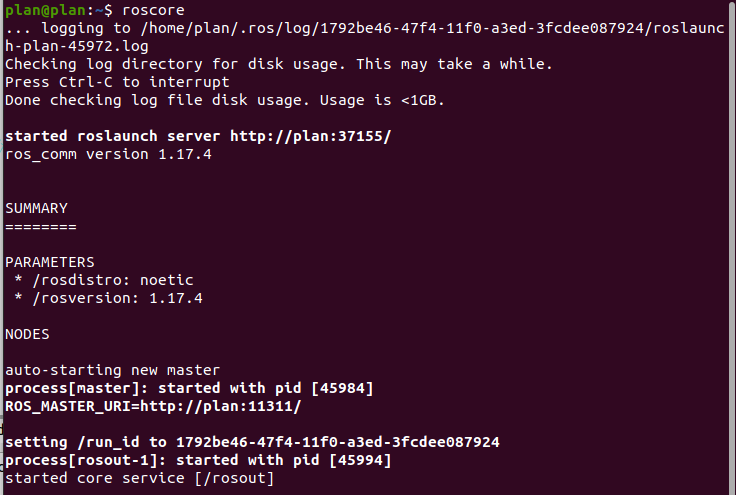Click the NODES heading
This screenshot has width=736, height=495.
(x=27, y=334)
